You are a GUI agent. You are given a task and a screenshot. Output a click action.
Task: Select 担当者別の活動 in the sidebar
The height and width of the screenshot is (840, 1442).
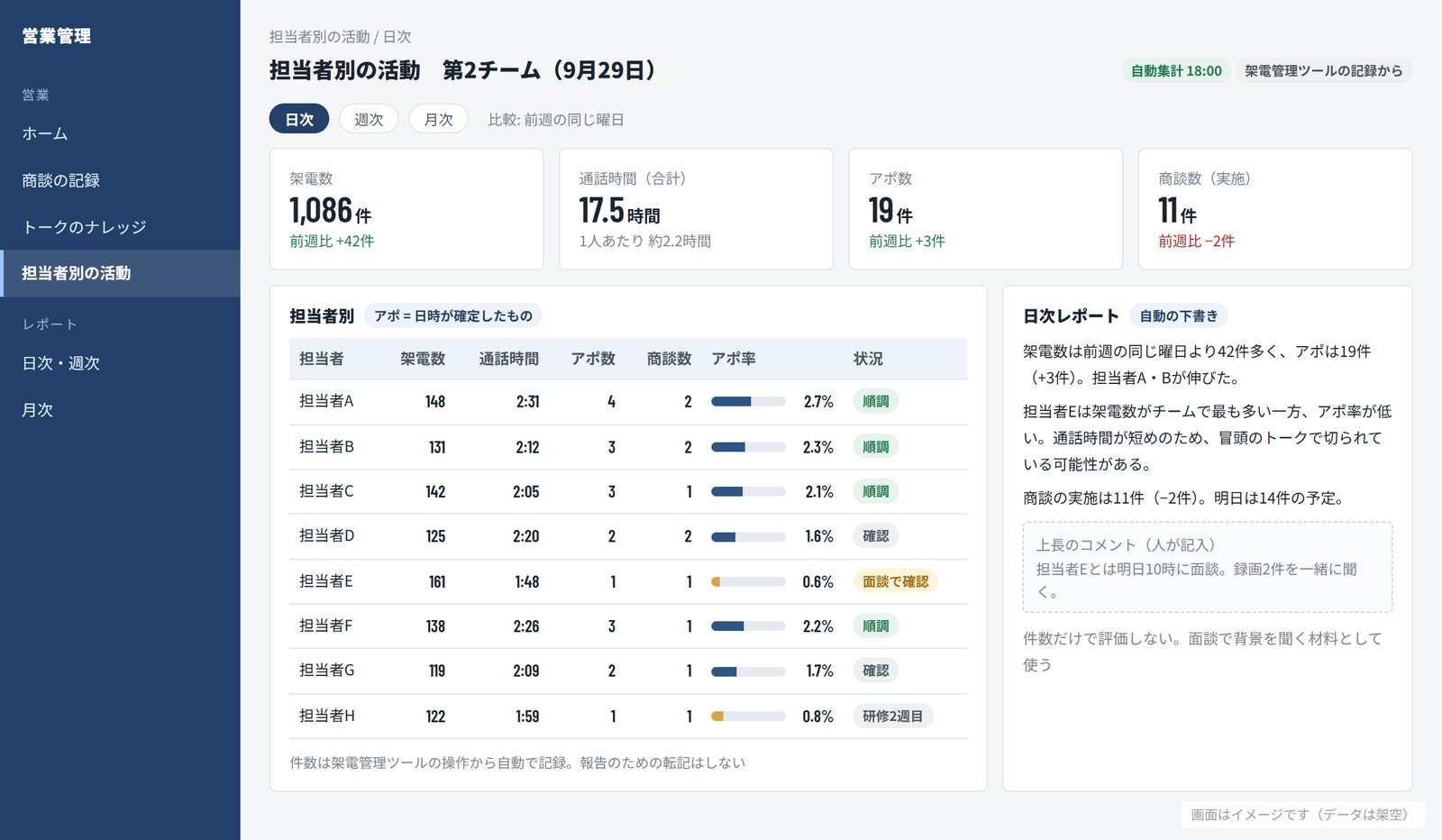coord(120,273)
